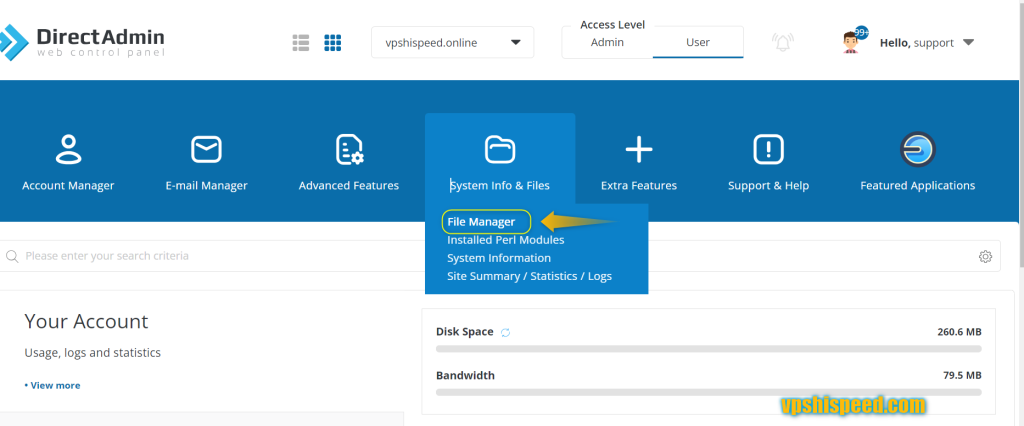1024x426 pixels.
Task: Click the Featured Applications label
Action: (x=918, y=186)
